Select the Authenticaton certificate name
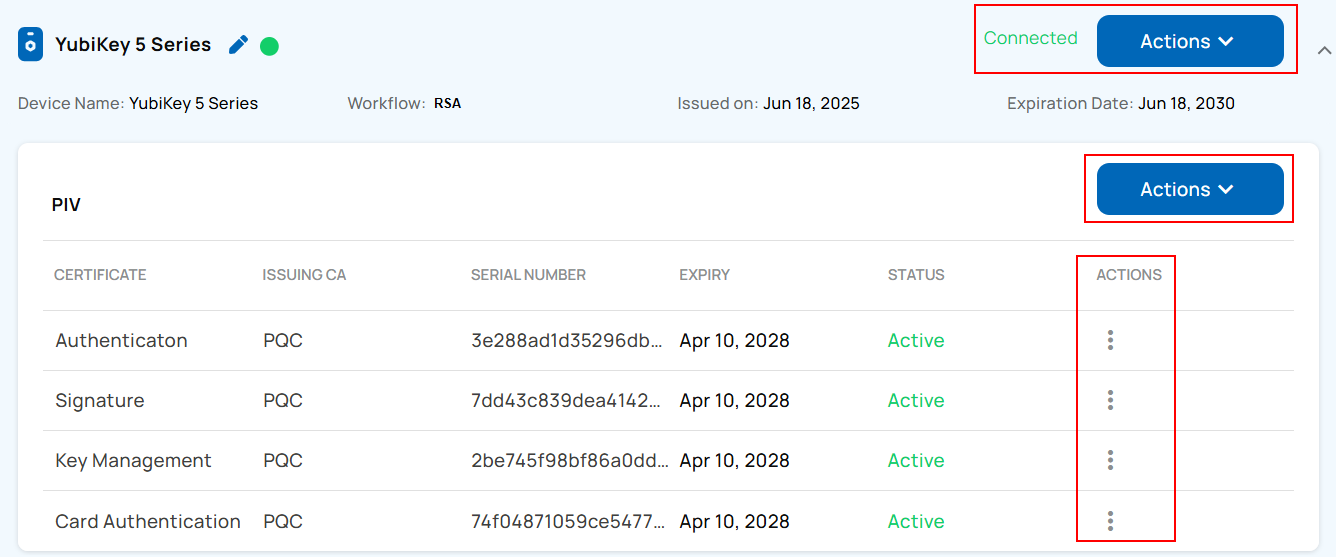1336x557 pixels. 121,340
